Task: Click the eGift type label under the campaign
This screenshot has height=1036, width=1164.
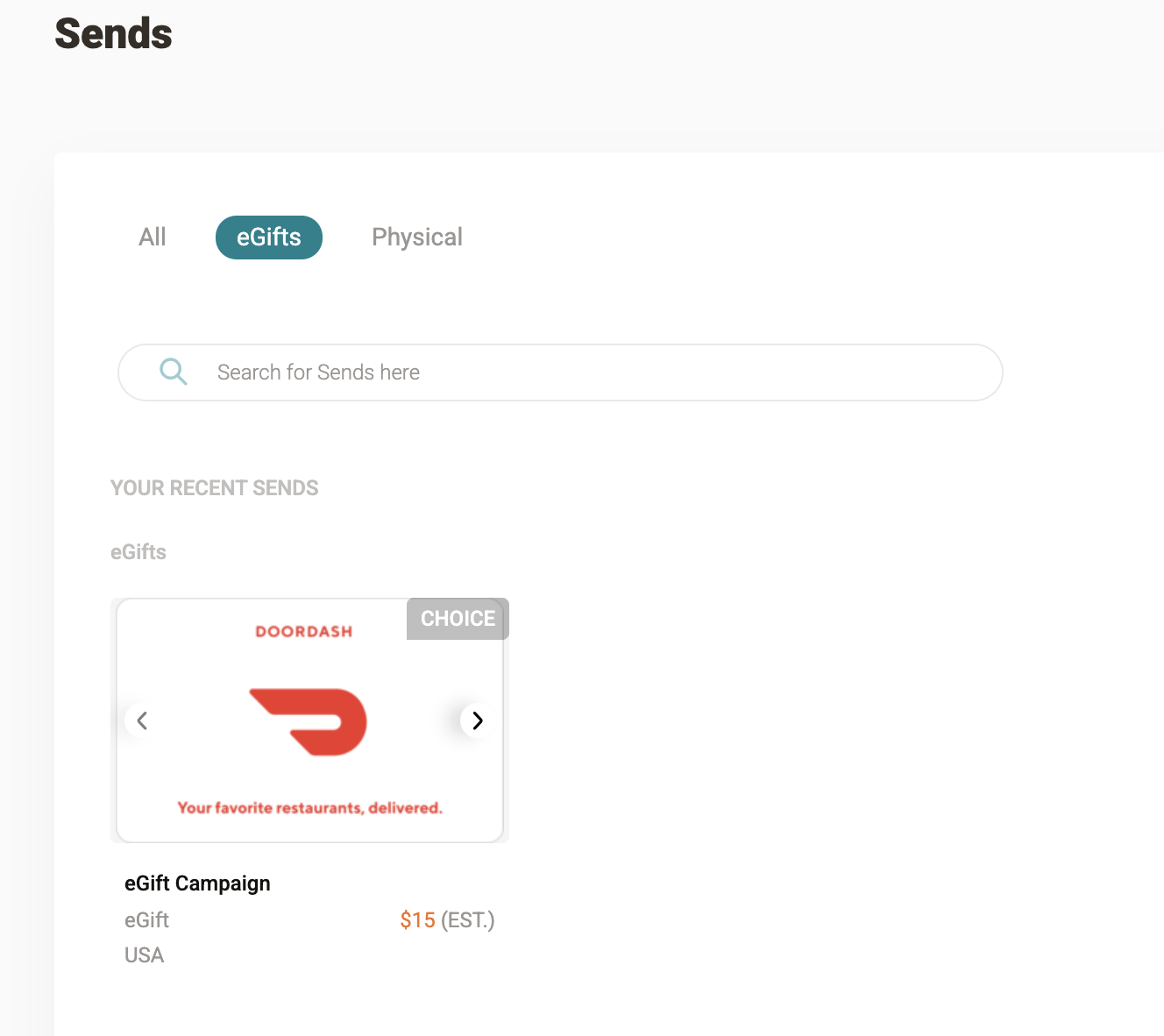Action: (x=146, y=920)
